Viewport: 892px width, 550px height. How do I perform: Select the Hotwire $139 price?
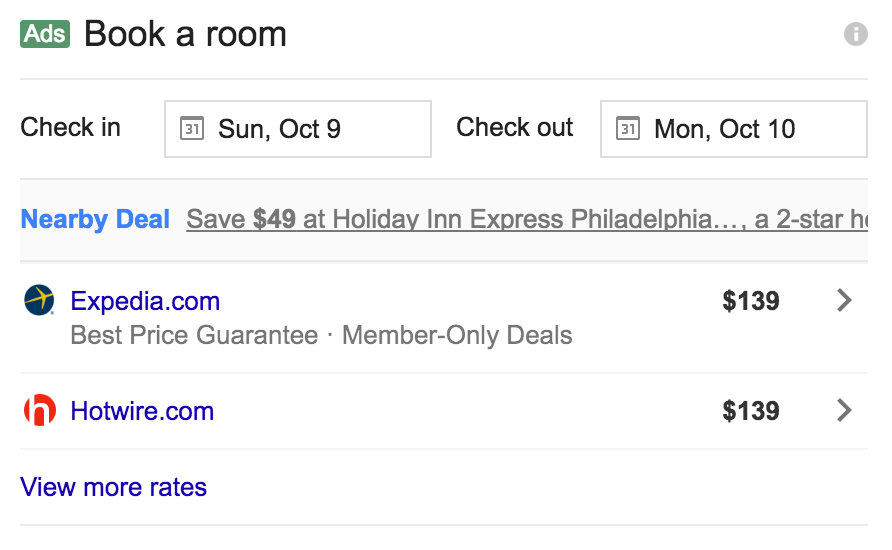(x=751, y=411)
